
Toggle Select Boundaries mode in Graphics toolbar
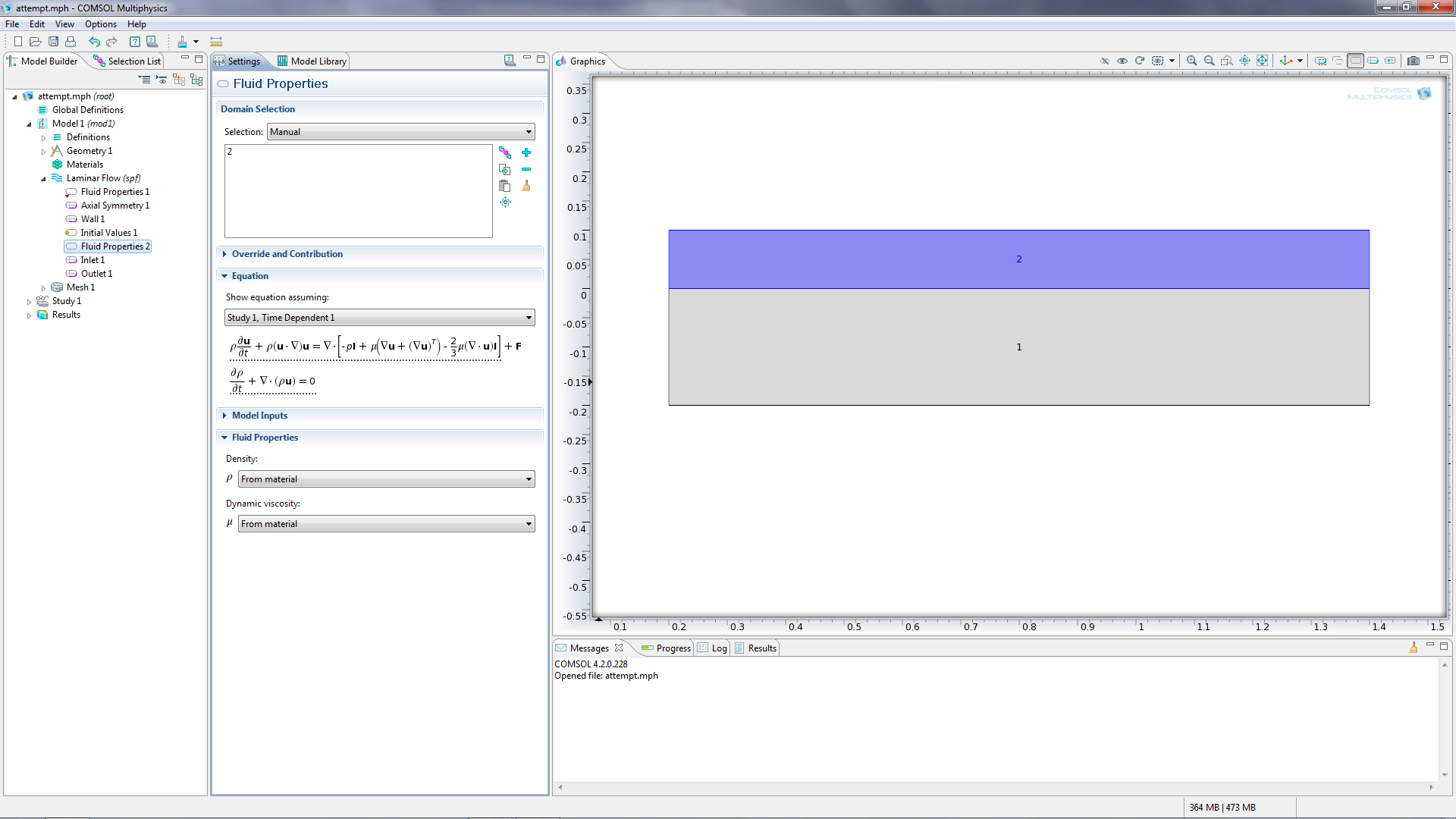click(1373, 61)
